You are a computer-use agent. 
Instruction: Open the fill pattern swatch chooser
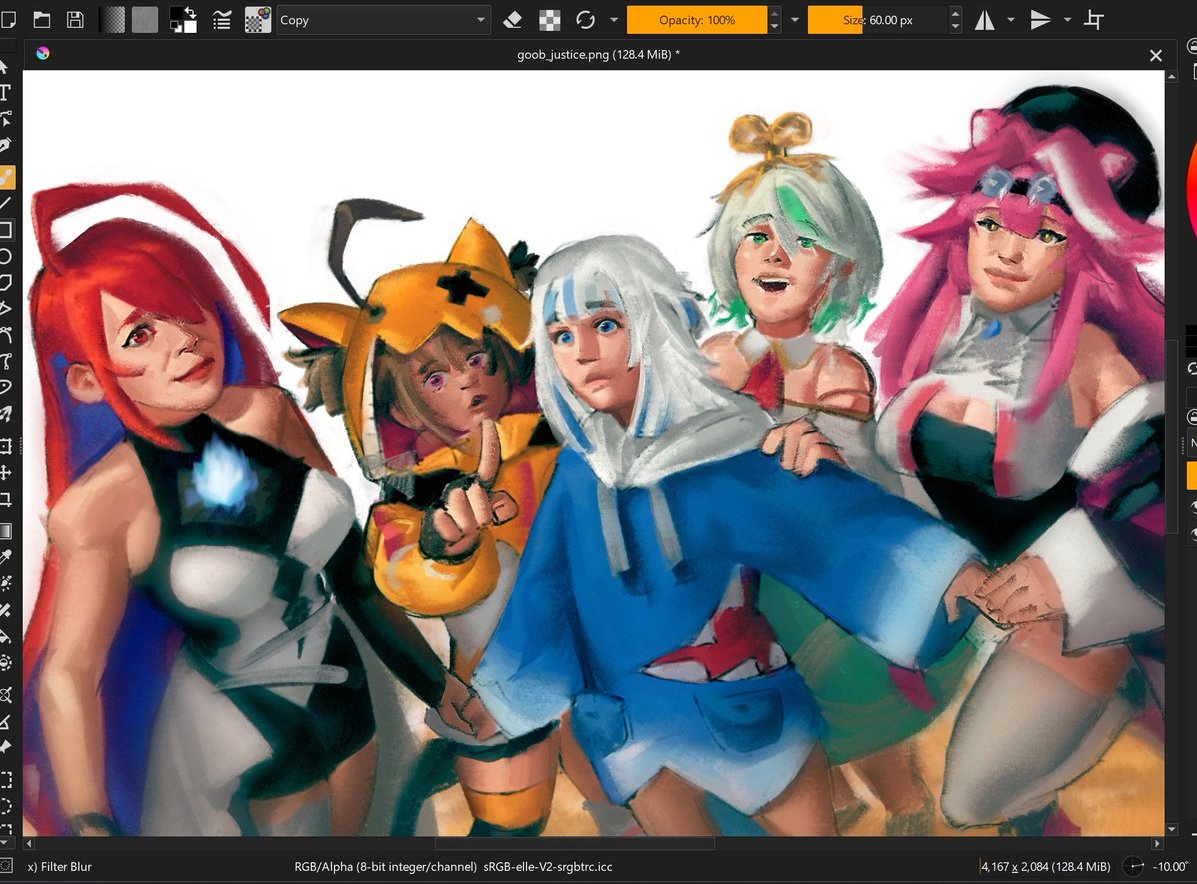click(145, 20)
